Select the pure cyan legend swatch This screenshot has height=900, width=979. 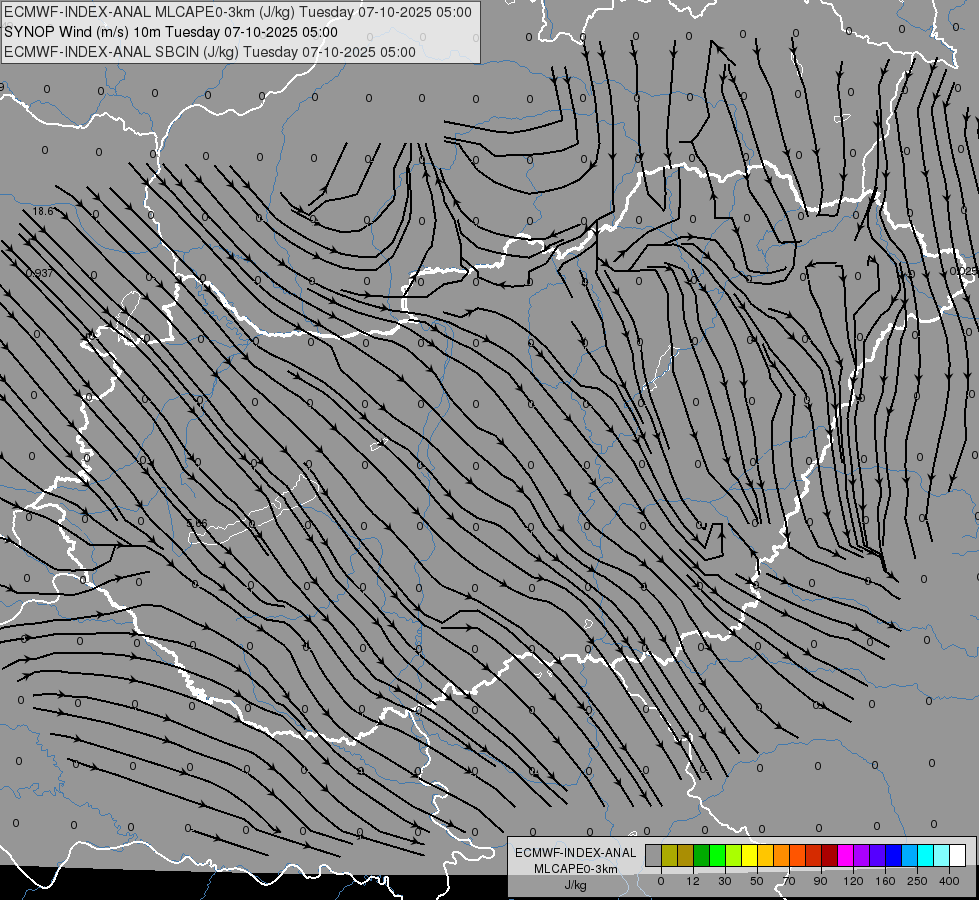[x=926, y=855]
